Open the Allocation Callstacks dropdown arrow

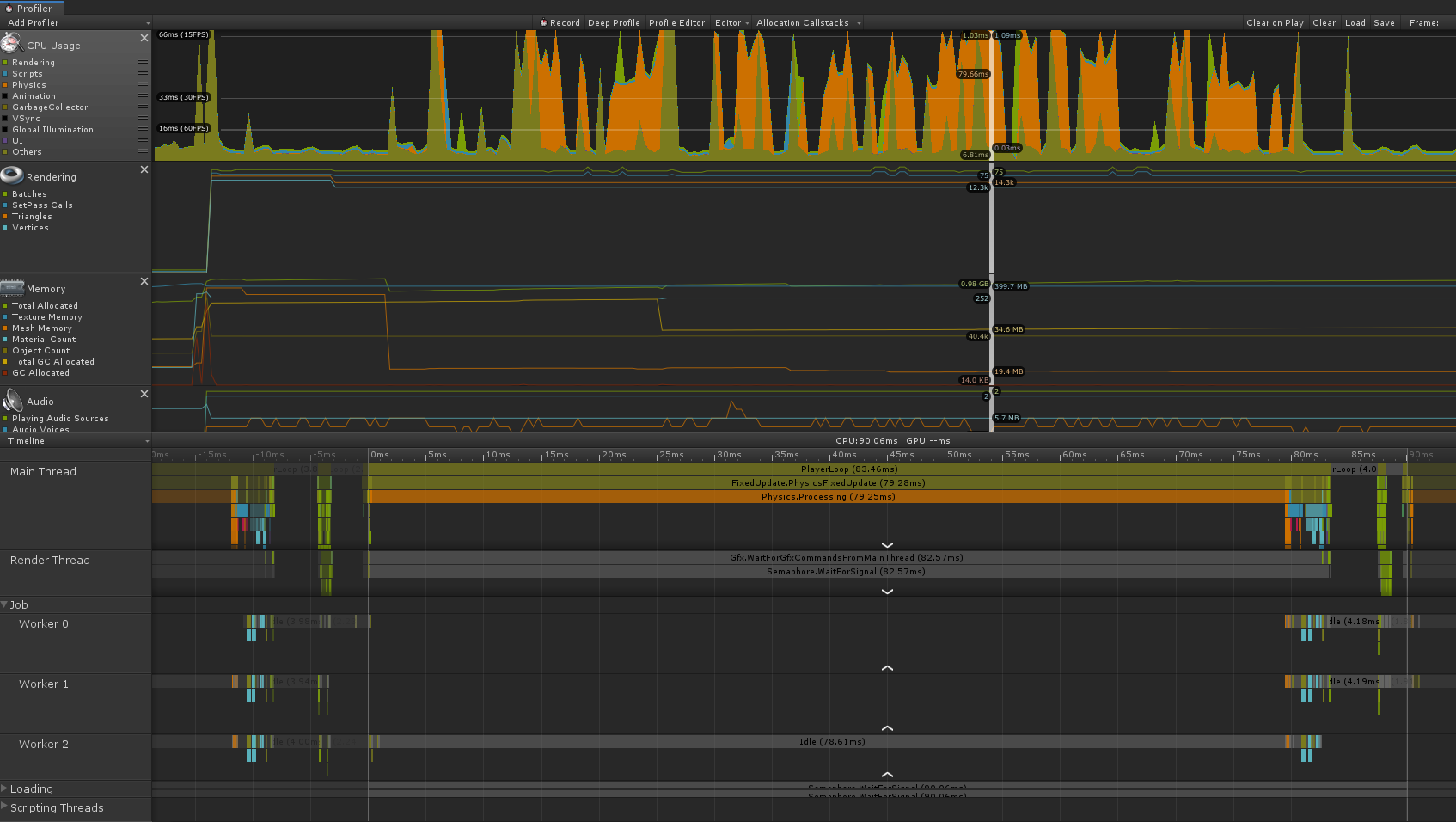click(859, 23)
